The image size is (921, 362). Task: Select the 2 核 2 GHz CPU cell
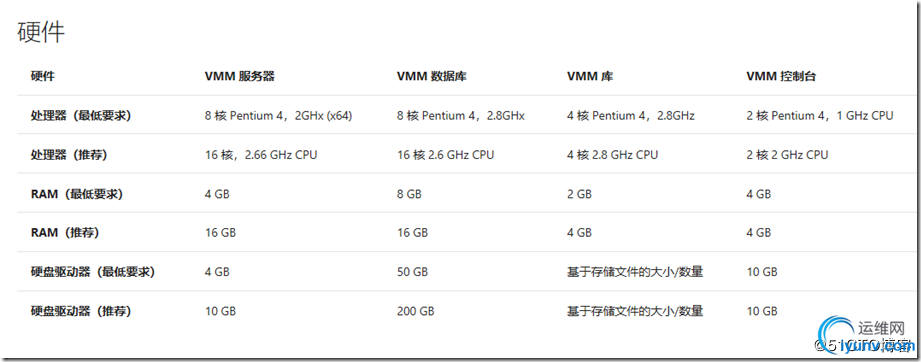tap(787, 155)
